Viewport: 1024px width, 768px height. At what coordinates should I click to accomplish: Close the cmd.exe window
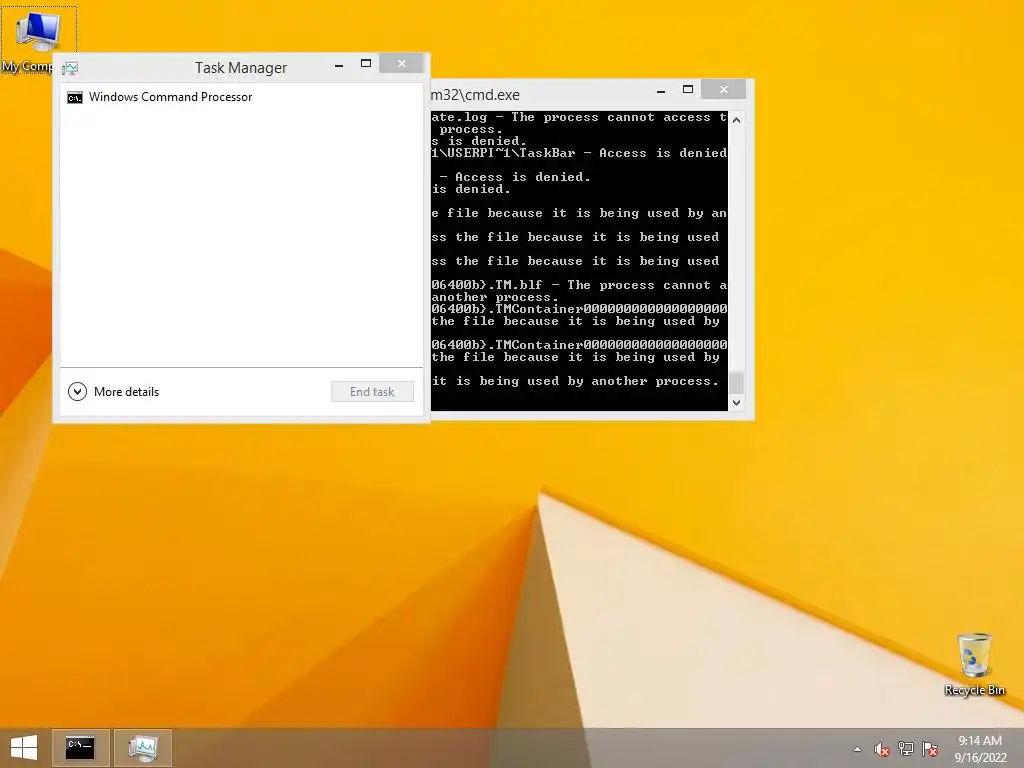tap(724, 89)
